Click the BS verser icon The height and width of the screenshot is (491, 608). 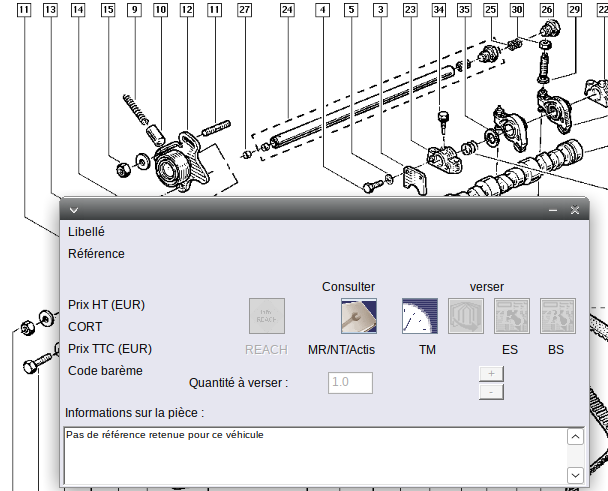(x=557, y=316)
